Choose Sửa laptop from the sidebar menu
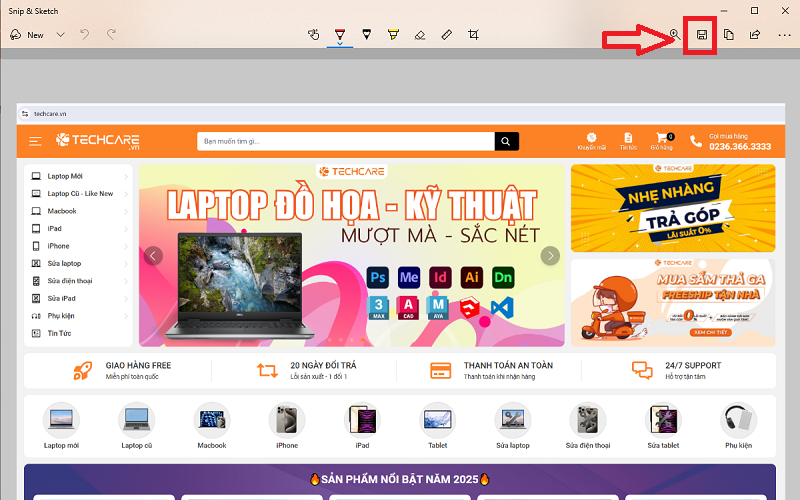Viewport: 800px width, 500px height. point(64,264)
